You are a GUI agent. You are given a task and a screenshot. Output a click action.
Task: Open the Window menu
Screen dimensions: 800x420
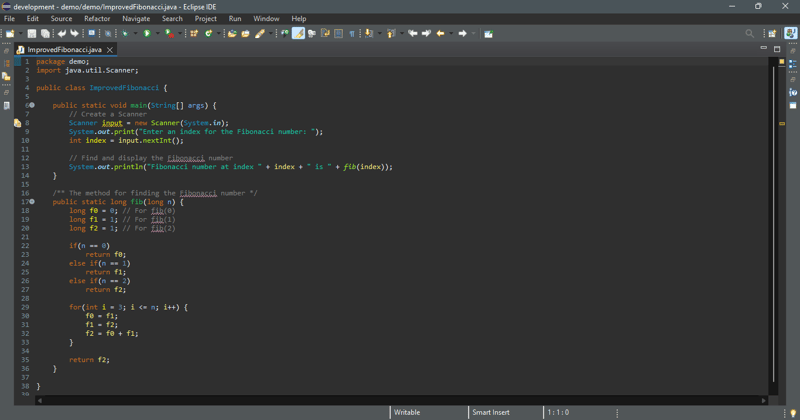[x=266, y=18]
